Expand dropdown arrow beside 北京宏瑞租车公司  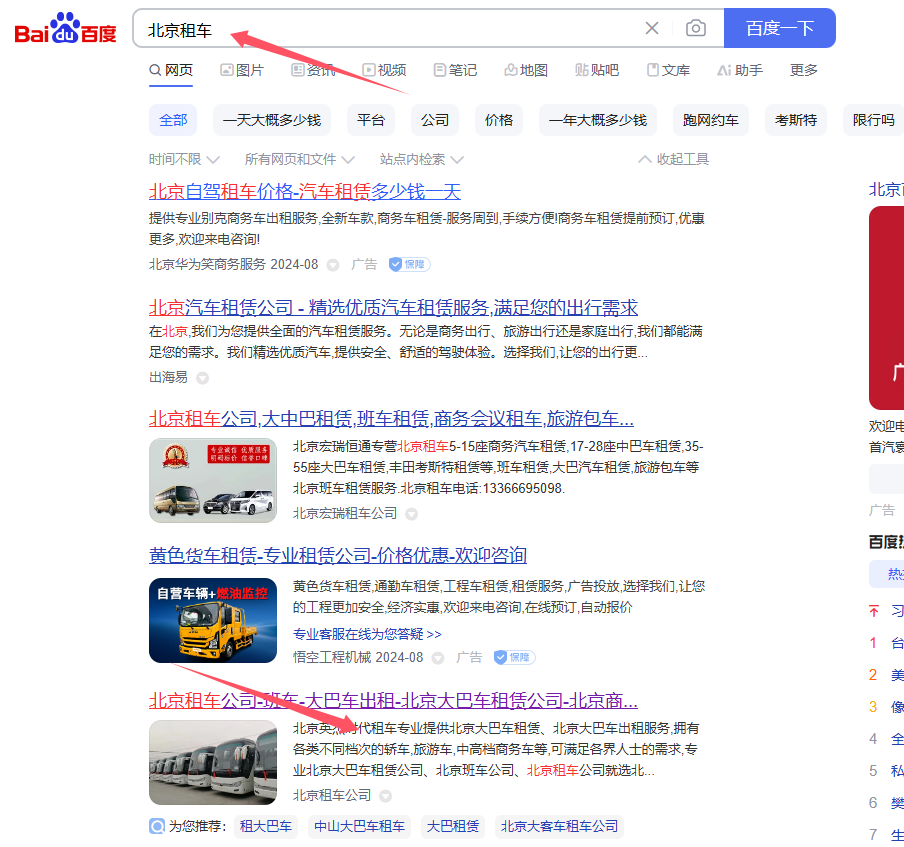pyautogui.click(x=411, y=514)
